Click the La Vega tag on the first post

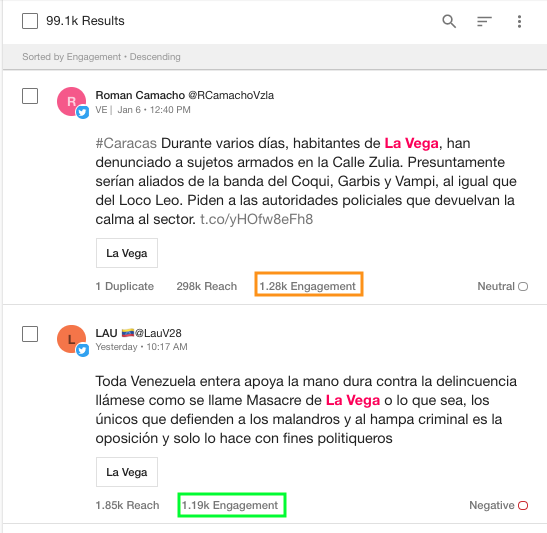(x=127, y=253)
